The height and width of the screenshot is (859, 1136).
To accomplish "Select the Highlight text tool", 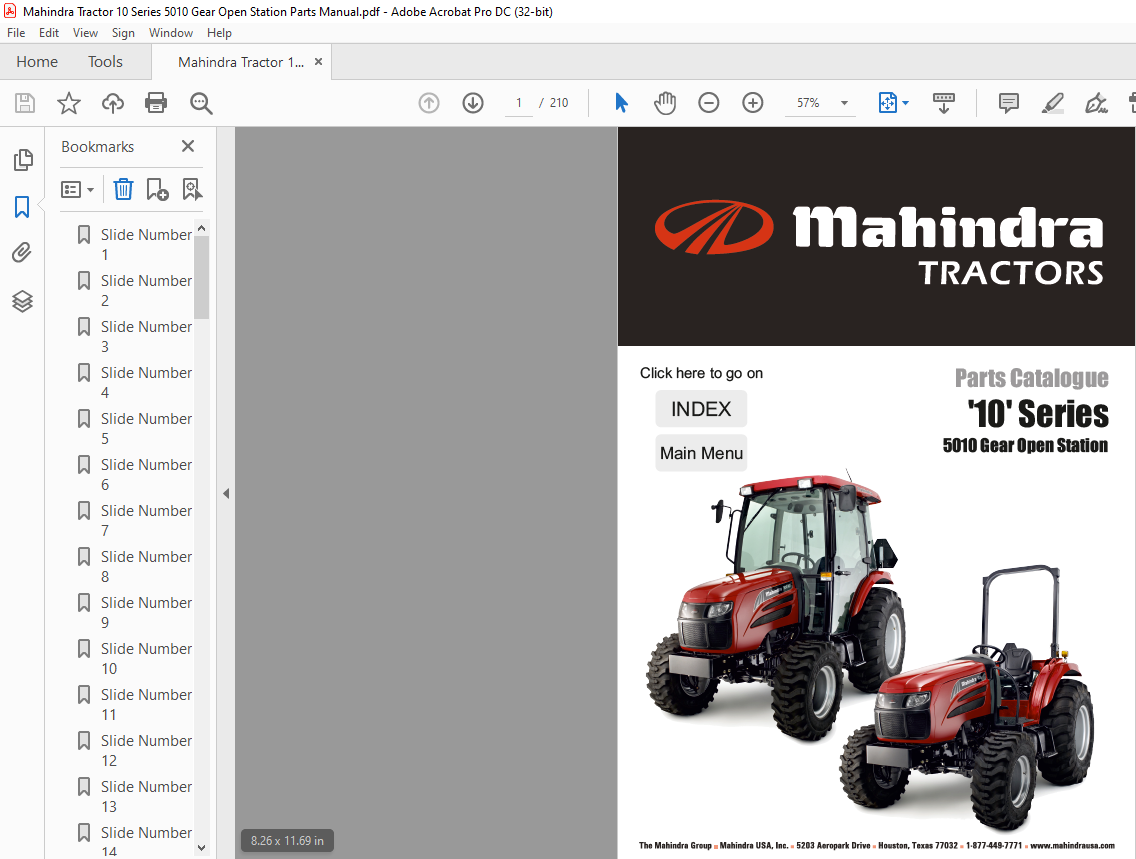I will pos(1052,103).
